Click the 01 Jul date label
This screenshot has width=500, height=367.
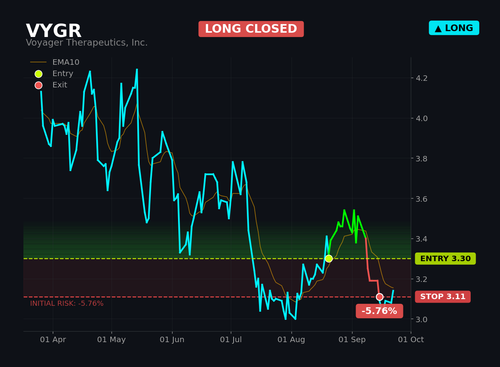(231, 340)
